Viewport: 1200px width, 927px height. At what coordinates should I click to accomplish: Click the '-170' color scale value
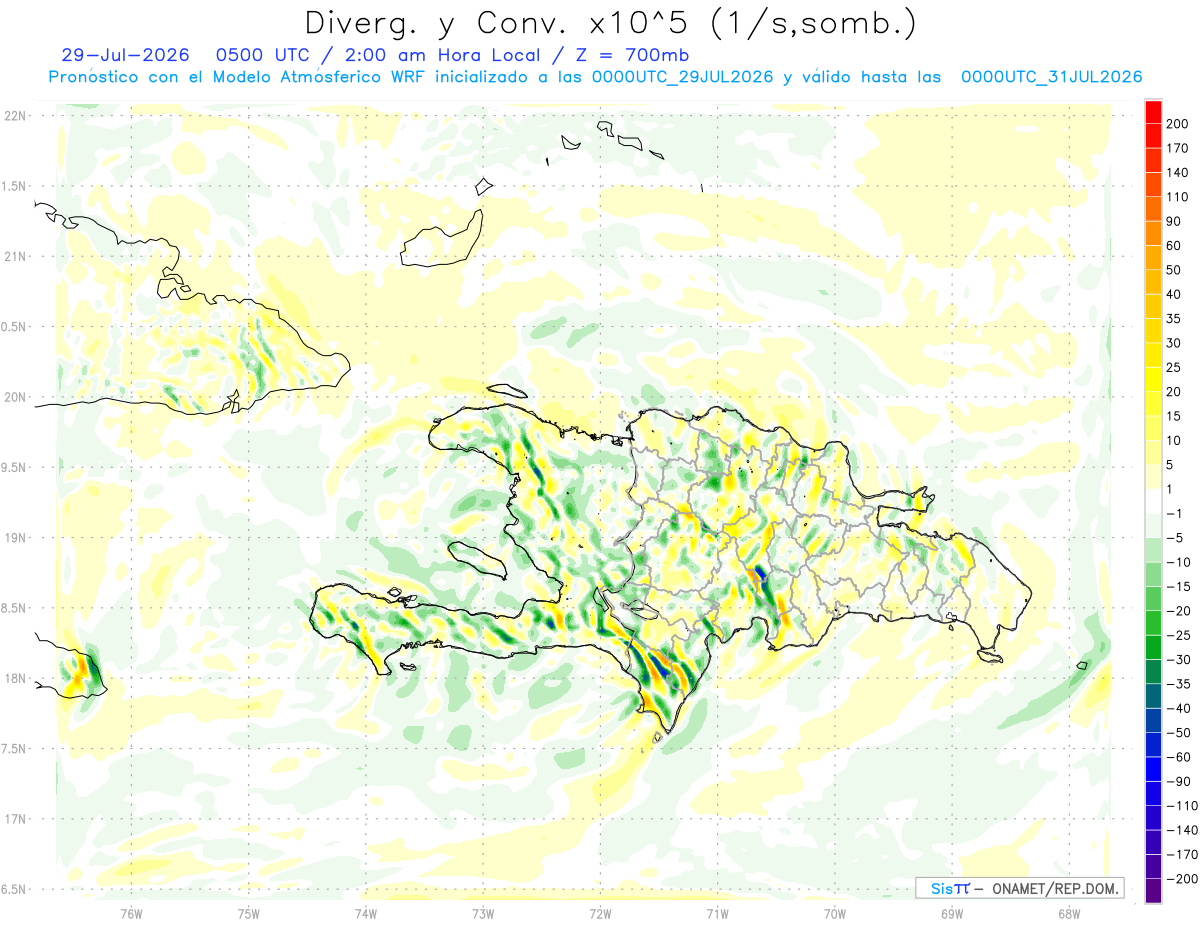pyautogui.click(x=1183, y=855)
